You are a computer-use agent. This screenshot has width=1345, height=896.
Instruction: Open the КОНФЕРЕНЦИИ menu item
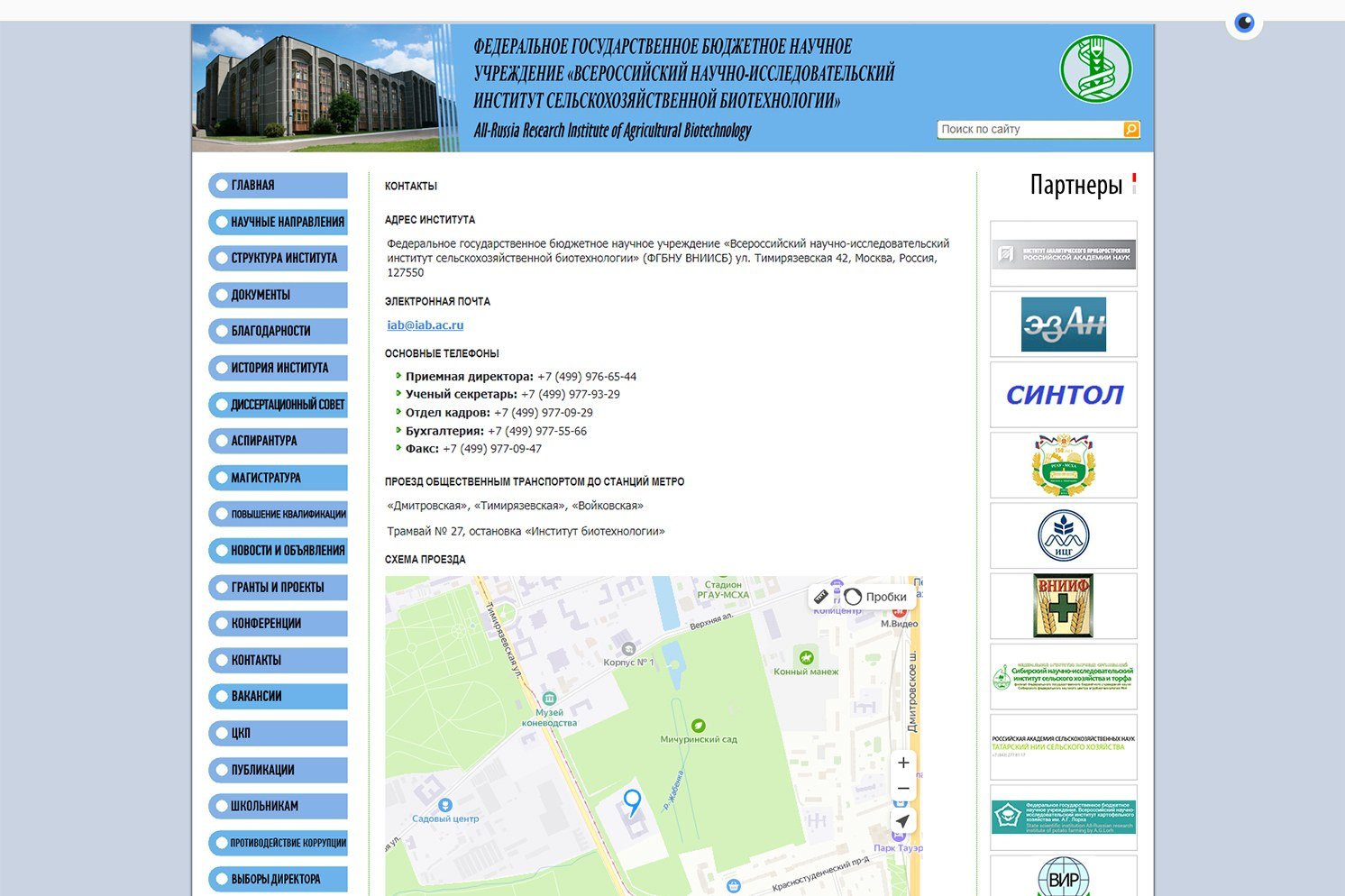tap(278, 623)
